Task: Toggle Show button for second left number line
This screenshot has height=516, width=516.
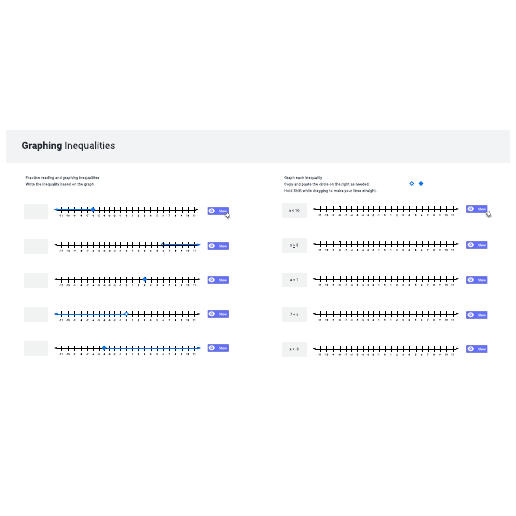Action: (x=218, y=246)
